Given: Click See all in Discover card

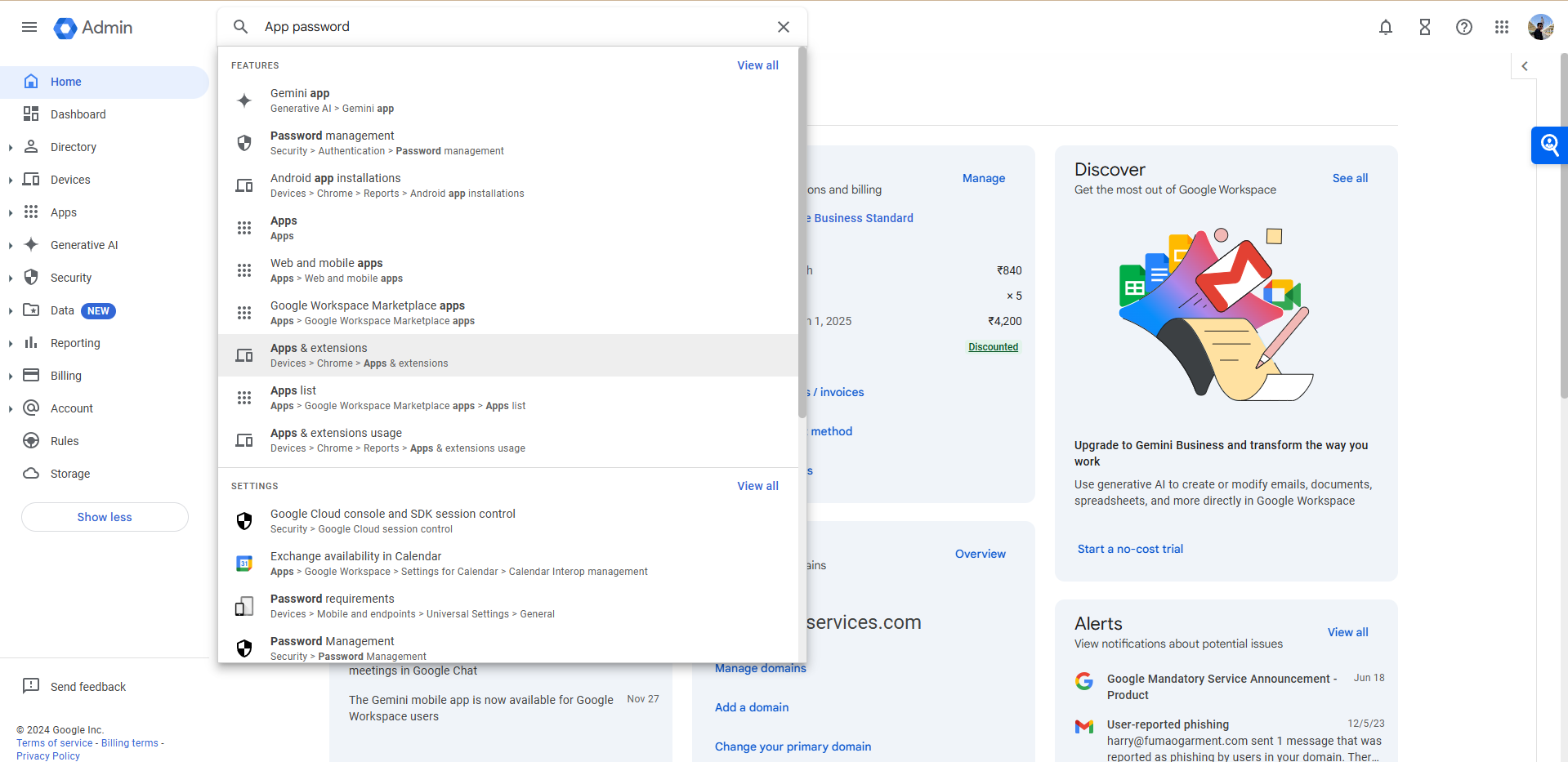Looking at the screenshot, I should pyautogui.click(x=1350, y=178).
